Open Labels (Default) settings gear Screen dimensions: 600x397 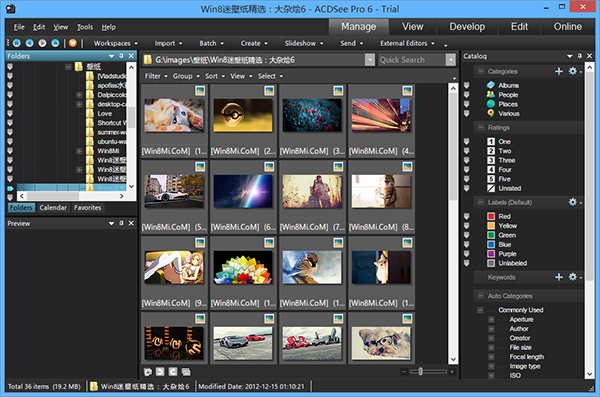(573, 202)
